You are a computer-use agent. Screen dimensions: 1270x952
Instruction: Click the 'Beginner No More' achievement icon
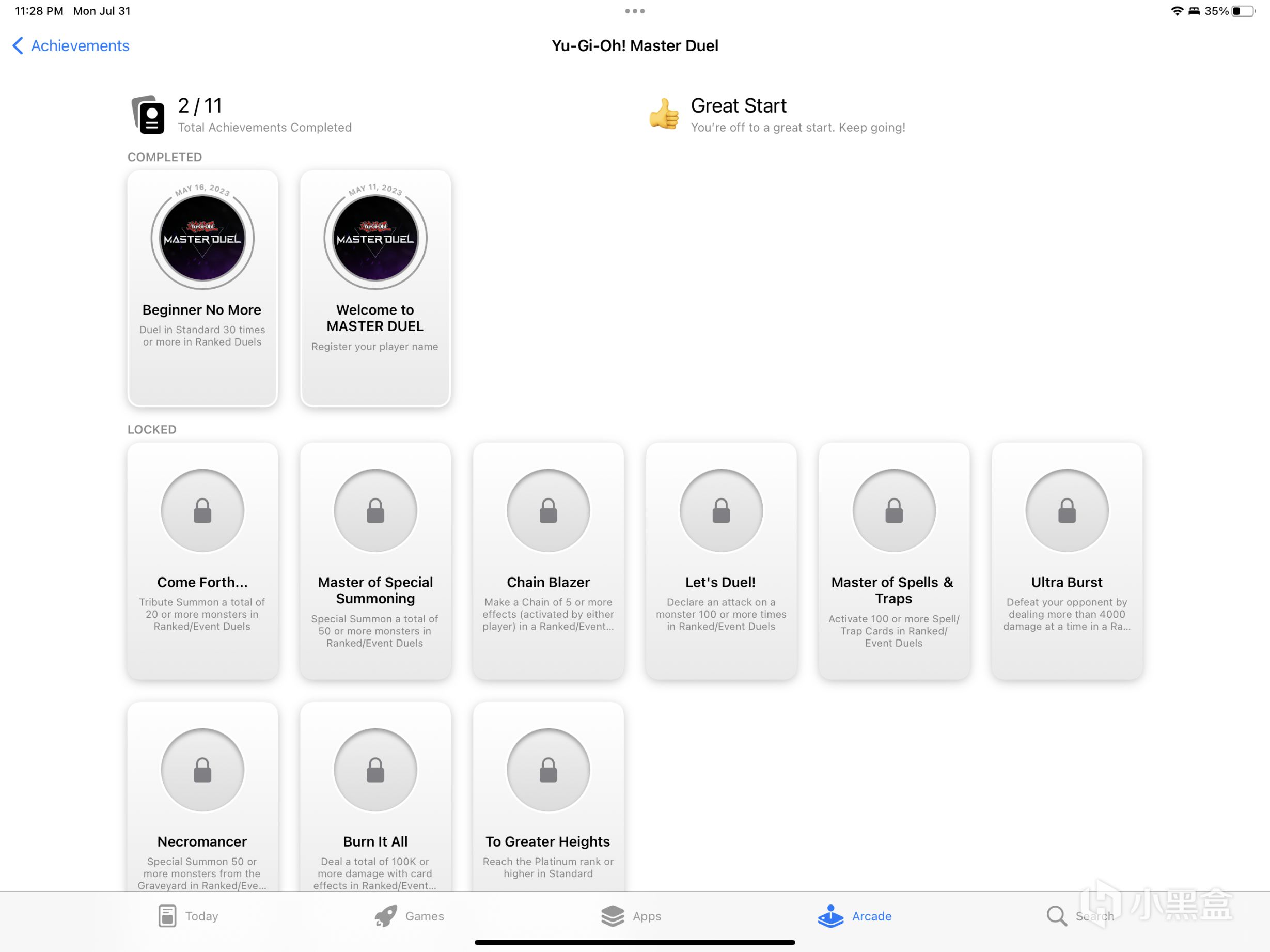tap(202, 238)
